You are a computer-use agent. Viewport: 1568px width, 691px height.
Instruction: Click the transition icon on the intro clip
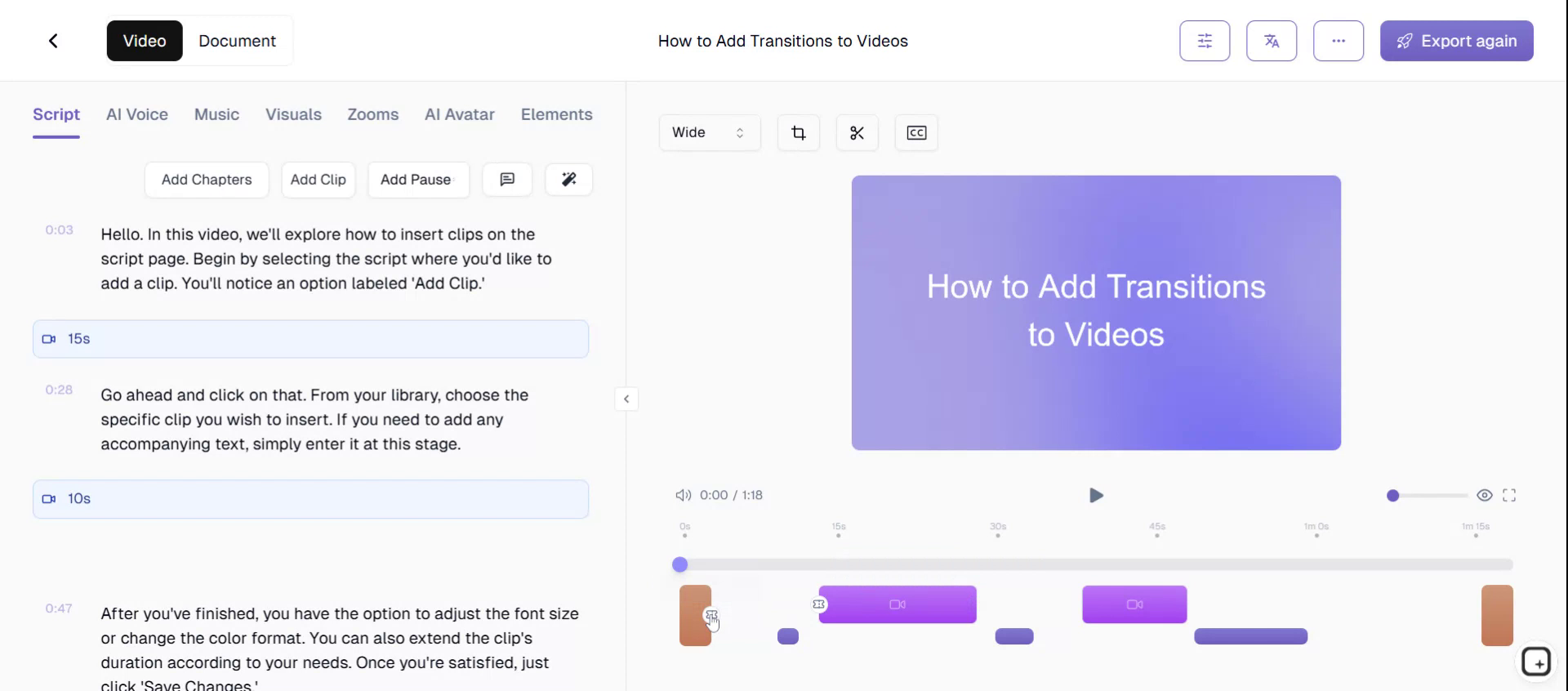(711, 615)
